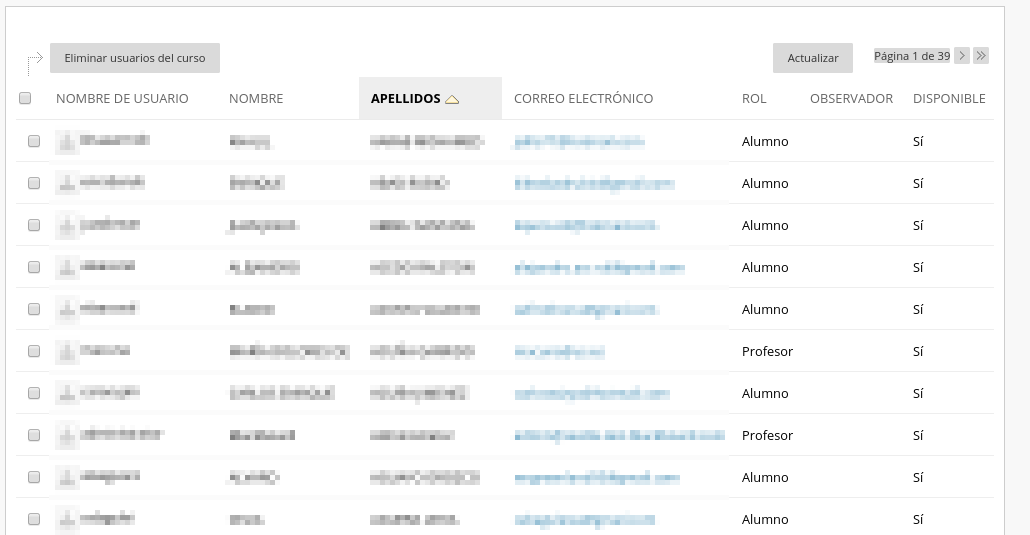Sort by CORREO ELECTRÓNICO column header
The height and width of the screenshot is (535, 1030).
[x=583, y=99]
